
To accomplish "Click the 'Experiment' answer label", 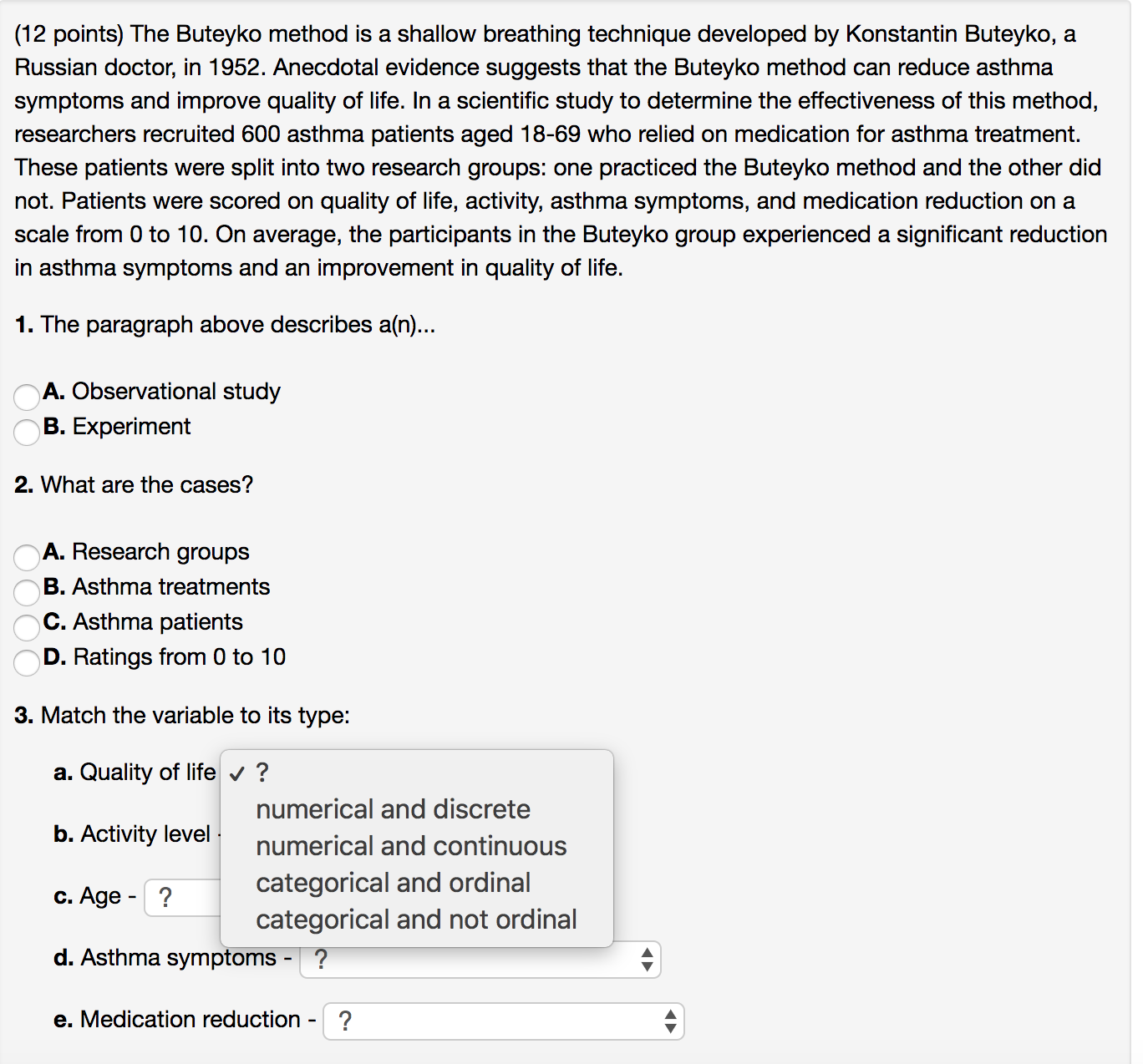I will point(131,427).
